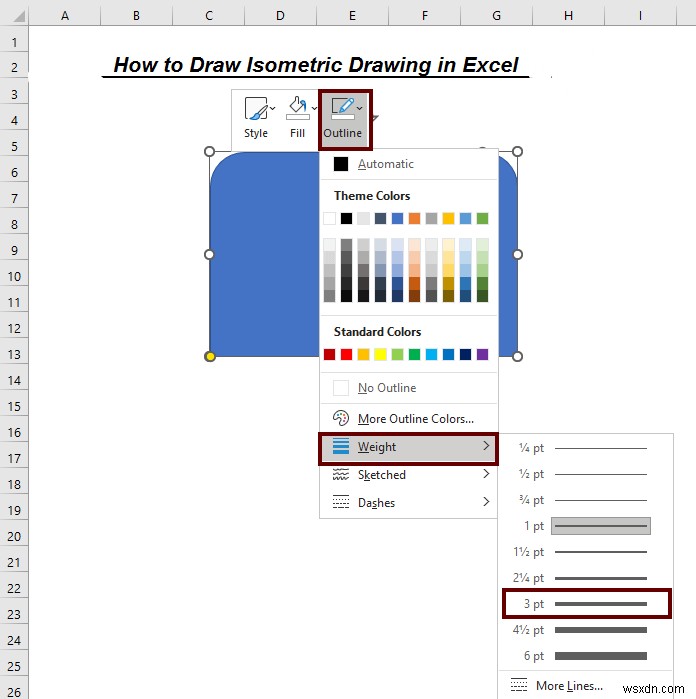Set outline weight to 4½ pt
The height and width of the screenshot is (699, 696).
585,630
